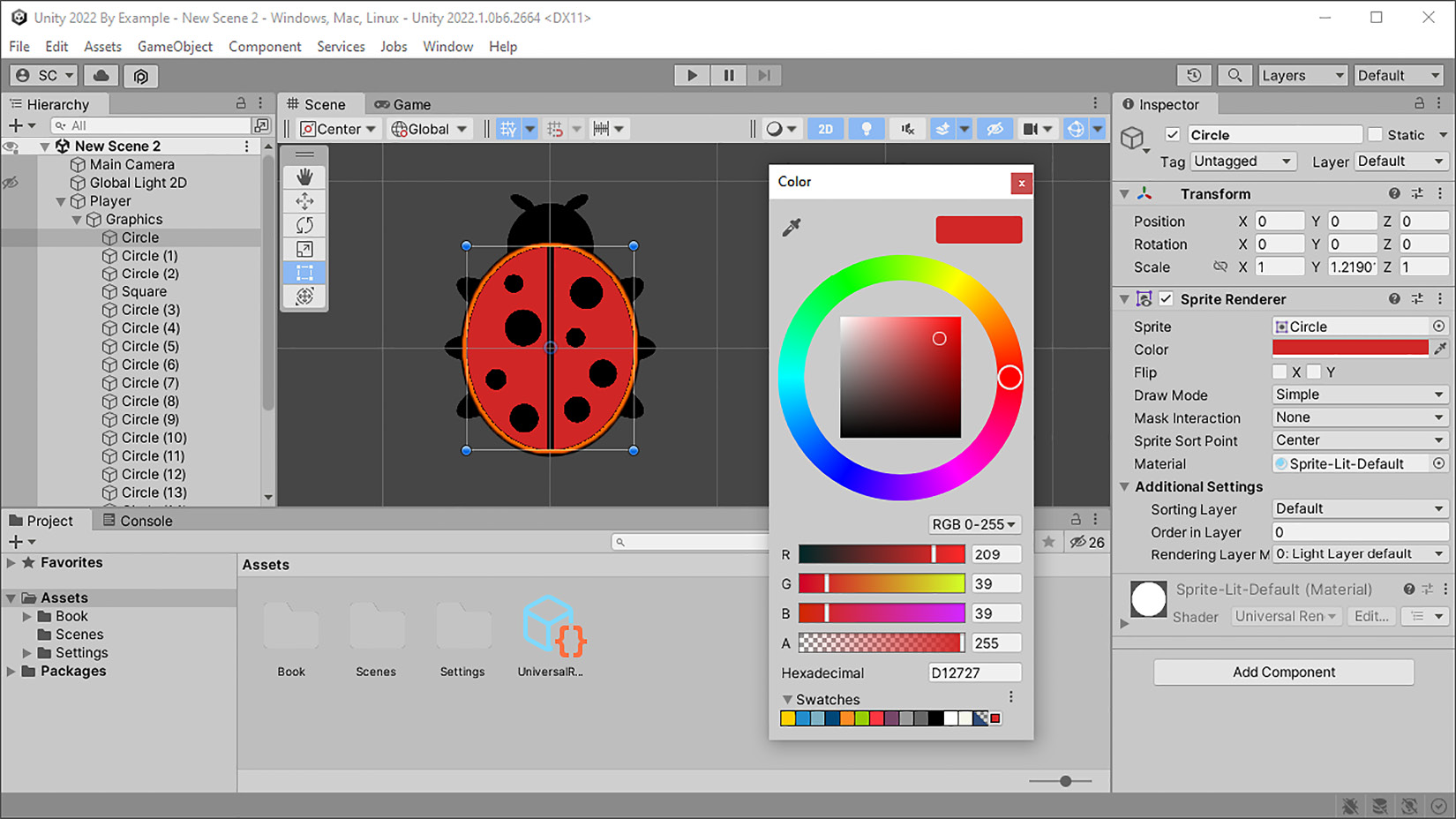This screenshot has height=819, width=1456.
Task: Toggle 2D scene view mode
Action: point(825,129)
